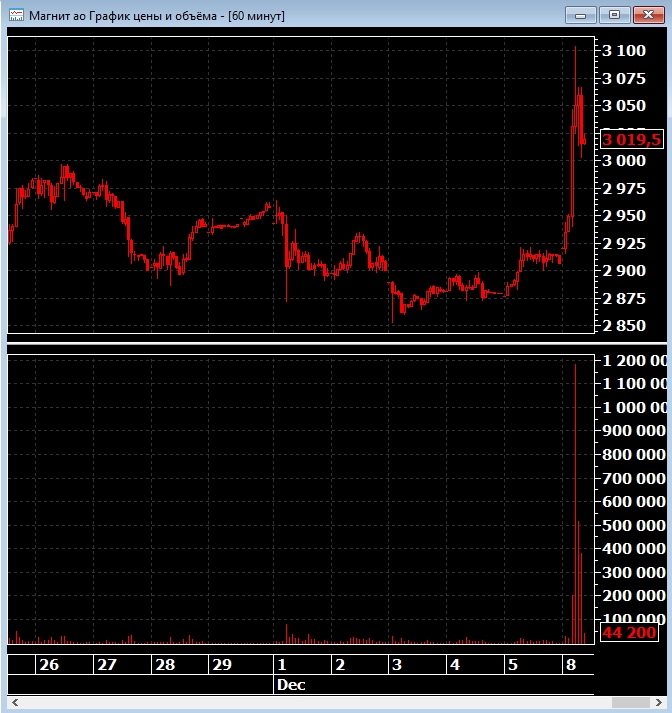
Task: Select date 29 on the time axis
Action: [x=222, y=665]
